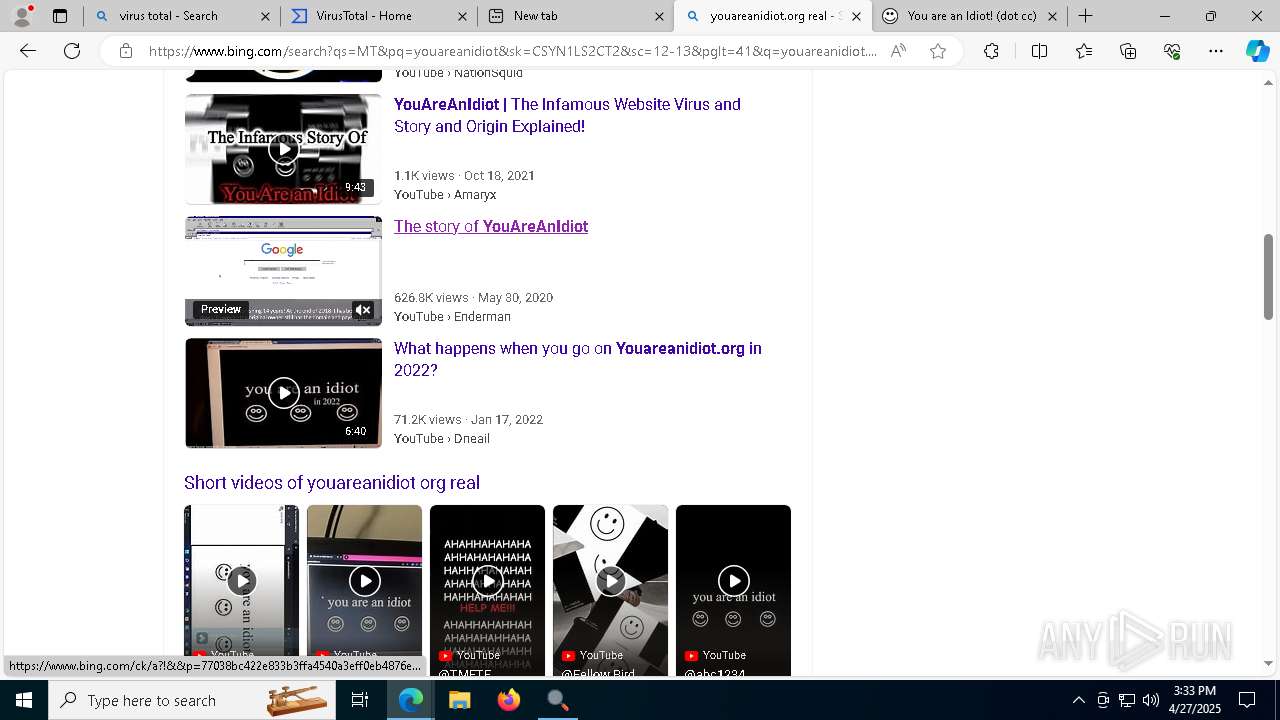Open the Extensions puzzle icon
Viewport: 1280px width, 720px height.
991,51
